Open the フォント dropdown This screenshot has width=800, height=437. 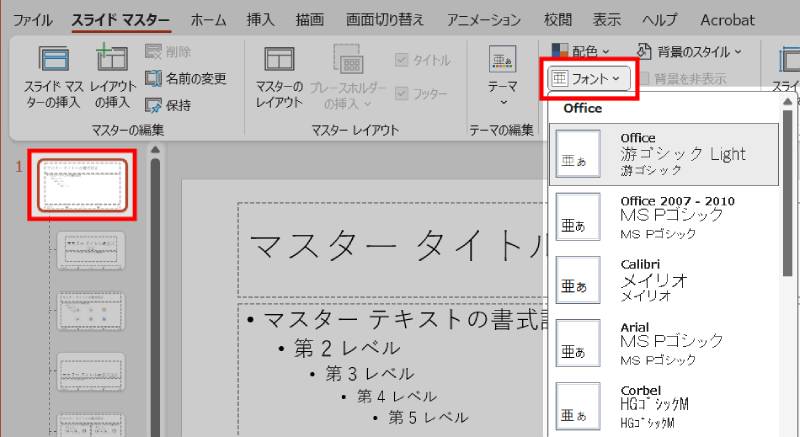589,79
